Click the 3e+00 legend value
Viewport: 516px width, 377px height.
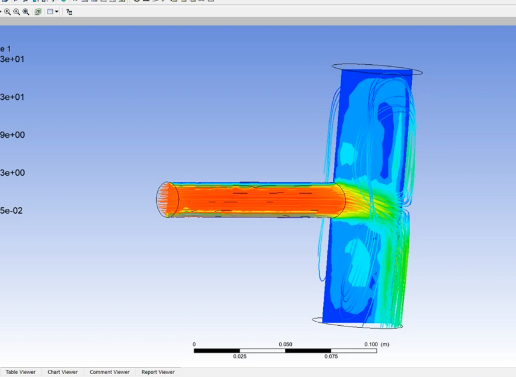click(12, 173)
